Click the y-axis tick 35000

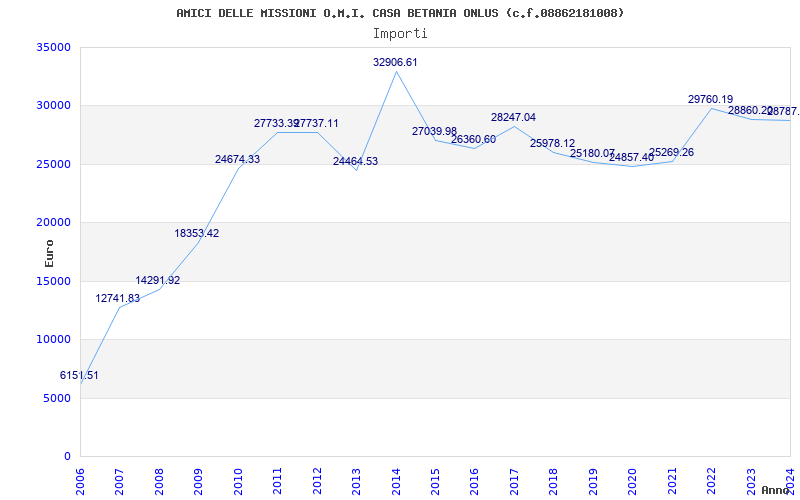click(x=53, y=47)
